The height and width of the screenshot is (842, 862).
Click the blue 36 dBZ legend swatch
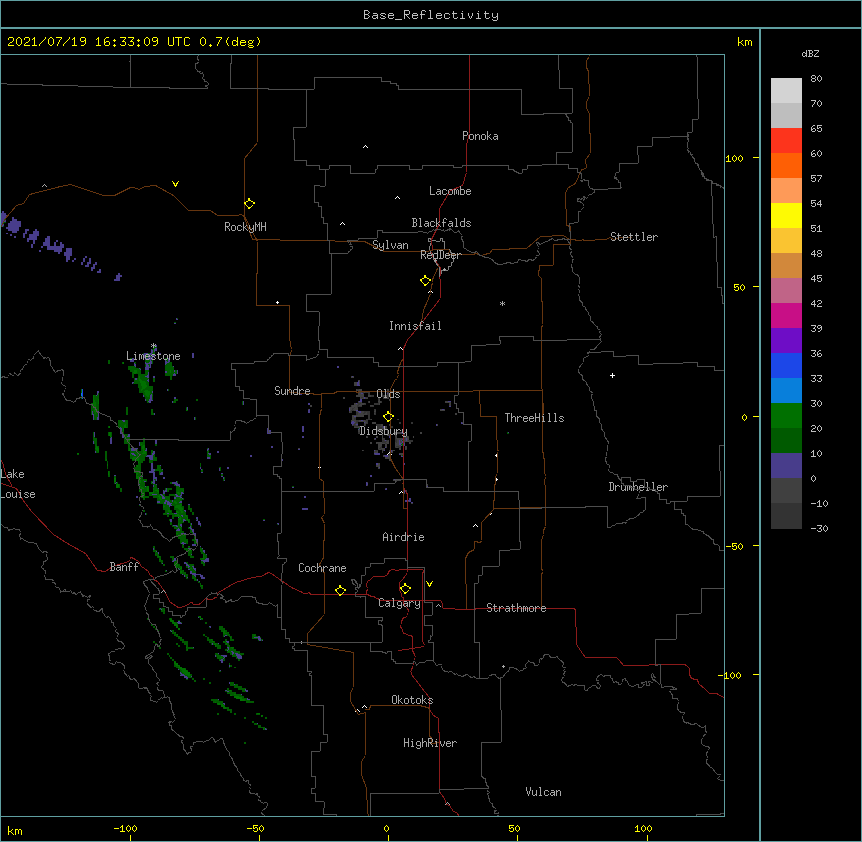(786, 366)
